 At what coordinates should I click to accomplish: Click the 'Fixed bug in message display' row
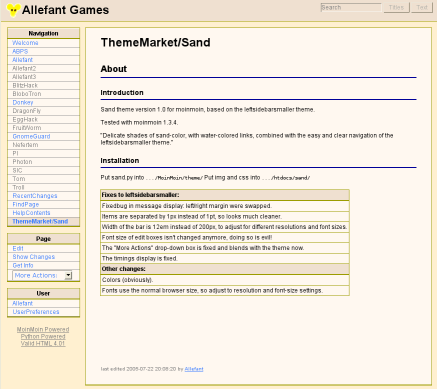225,206
